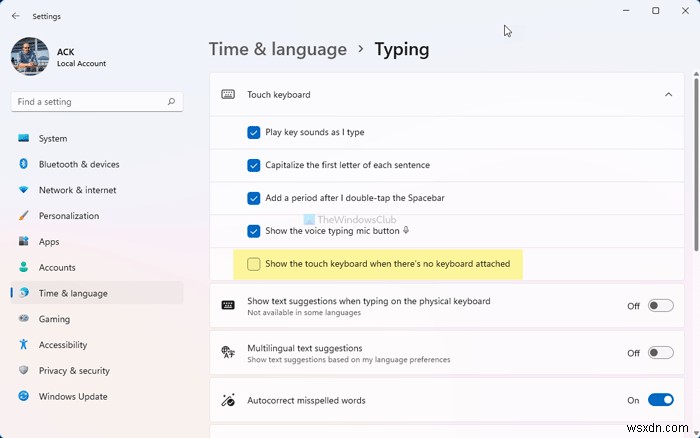Turn off Autocorrect misspelled words toggle
The width and height of the screenshot is (700, 438).
(661, 400)
